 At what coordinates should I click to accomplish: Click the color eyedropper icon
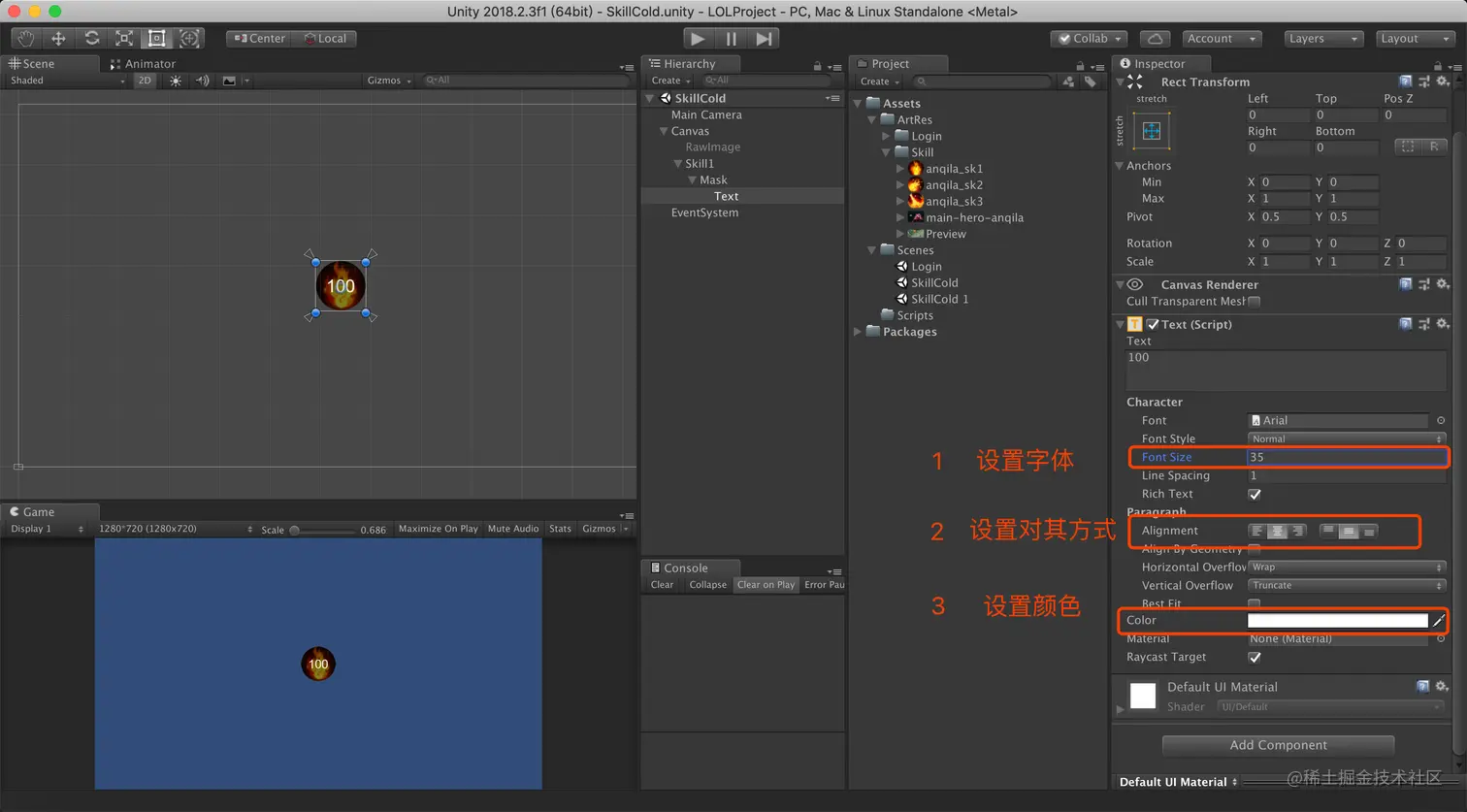(1439, 621)
